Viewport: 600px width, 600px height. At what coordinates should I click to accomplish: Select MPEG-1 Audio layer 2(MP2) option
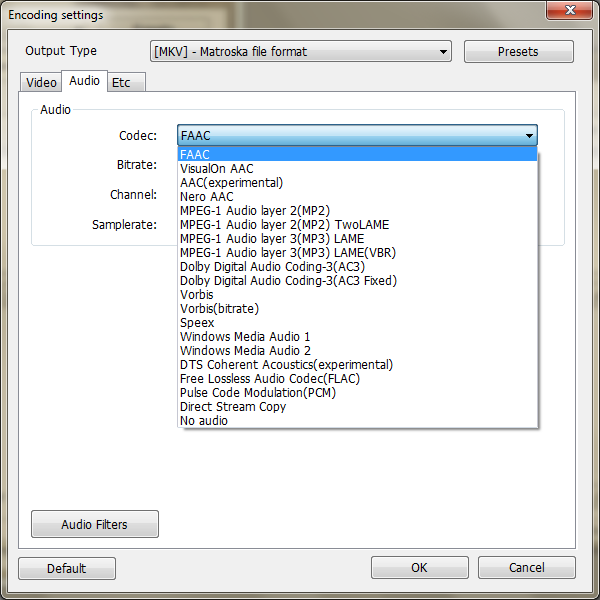click(357, 210)
